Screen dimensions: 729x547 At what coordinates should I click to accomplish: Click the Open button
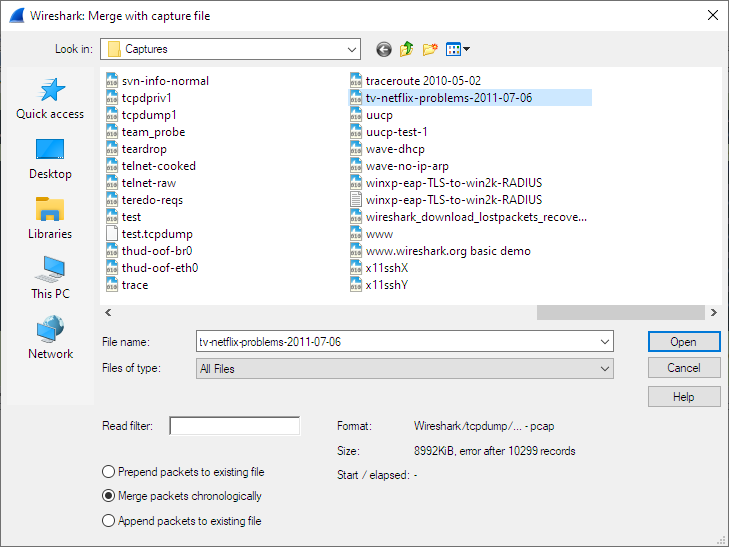pyautogui.click(x=684, y=342)
